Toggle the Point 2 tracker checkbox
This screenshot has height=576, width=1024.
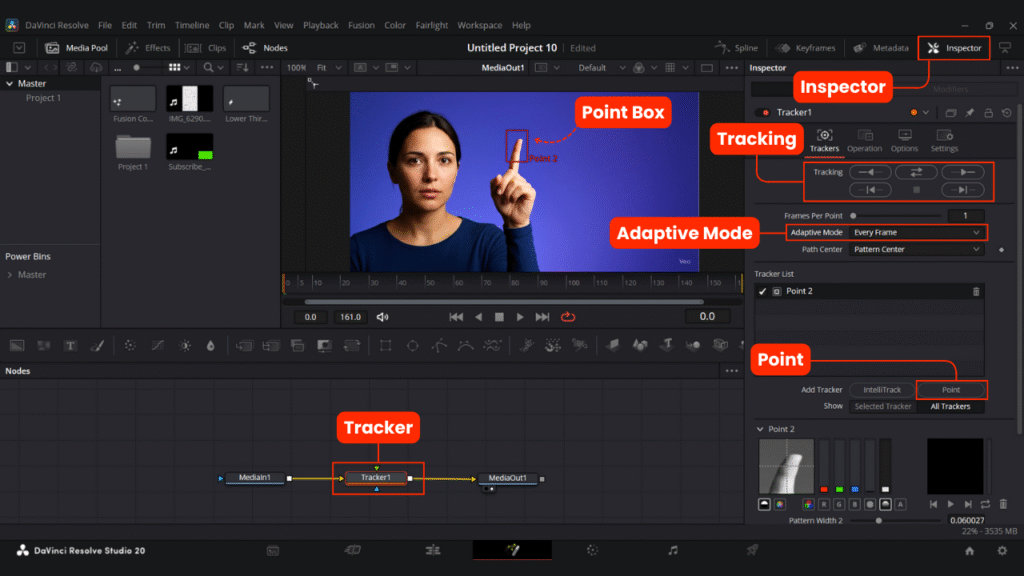(x=763, y=291)
